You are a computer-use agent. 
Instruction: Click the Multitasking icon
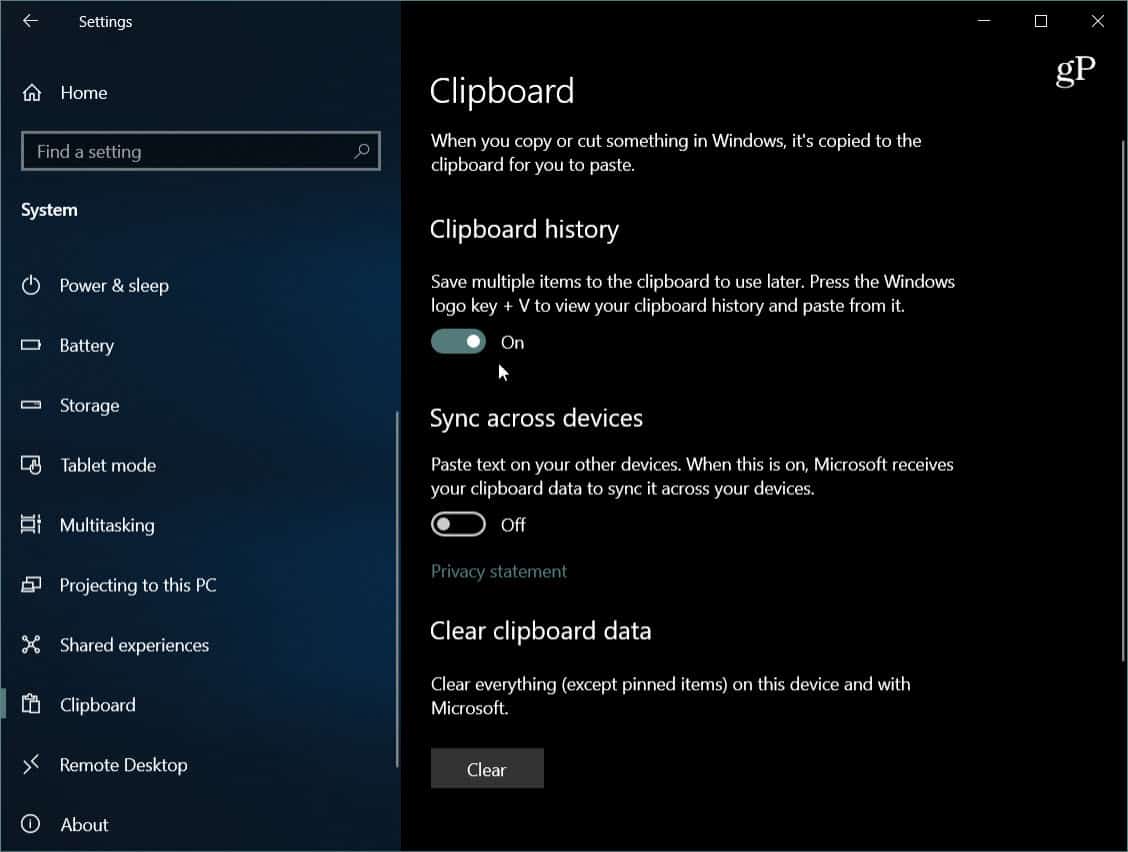[x=31, y=525]
